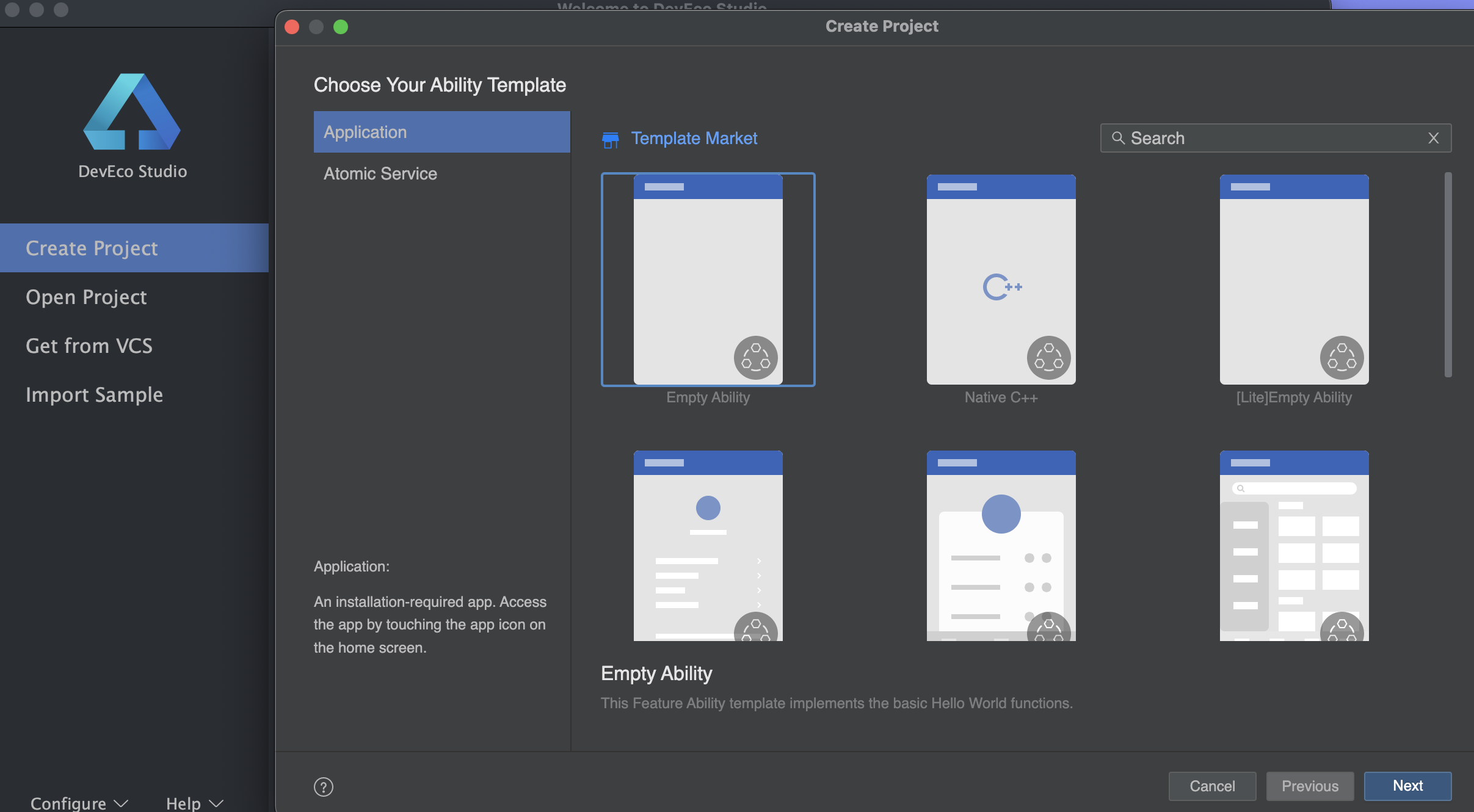Click the template list vertical scrollbar
The width and height of the screenshot is (1474, 812).
(x=1448, y=275)
